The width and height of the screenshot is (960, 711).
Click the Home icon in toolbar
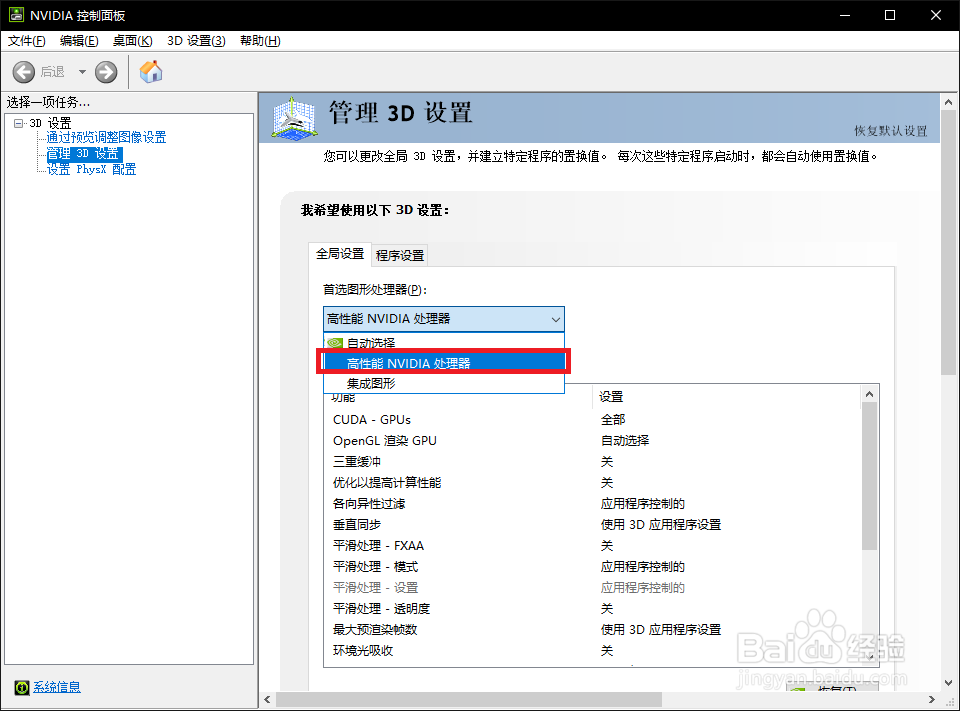(x=151, y=72)
